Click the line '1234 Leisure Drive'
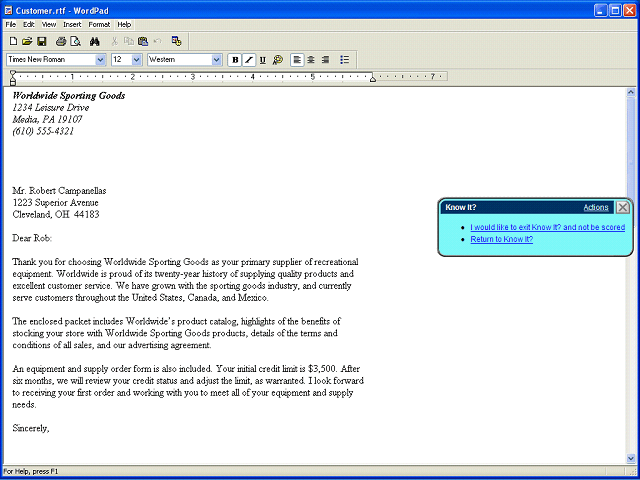Viewport: 640px width, 480px height. tap(51, 108)
